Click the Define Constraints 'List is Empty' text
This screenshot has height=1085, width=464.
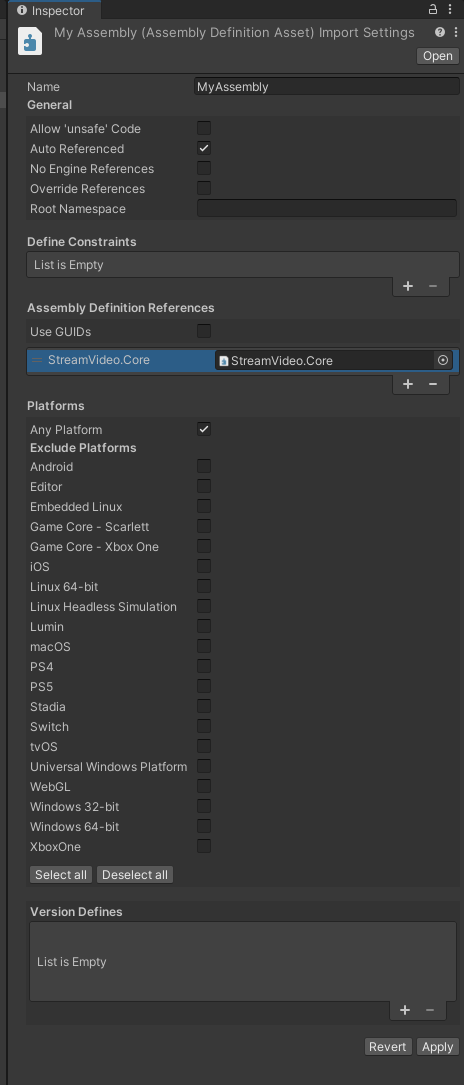(68, 264)
